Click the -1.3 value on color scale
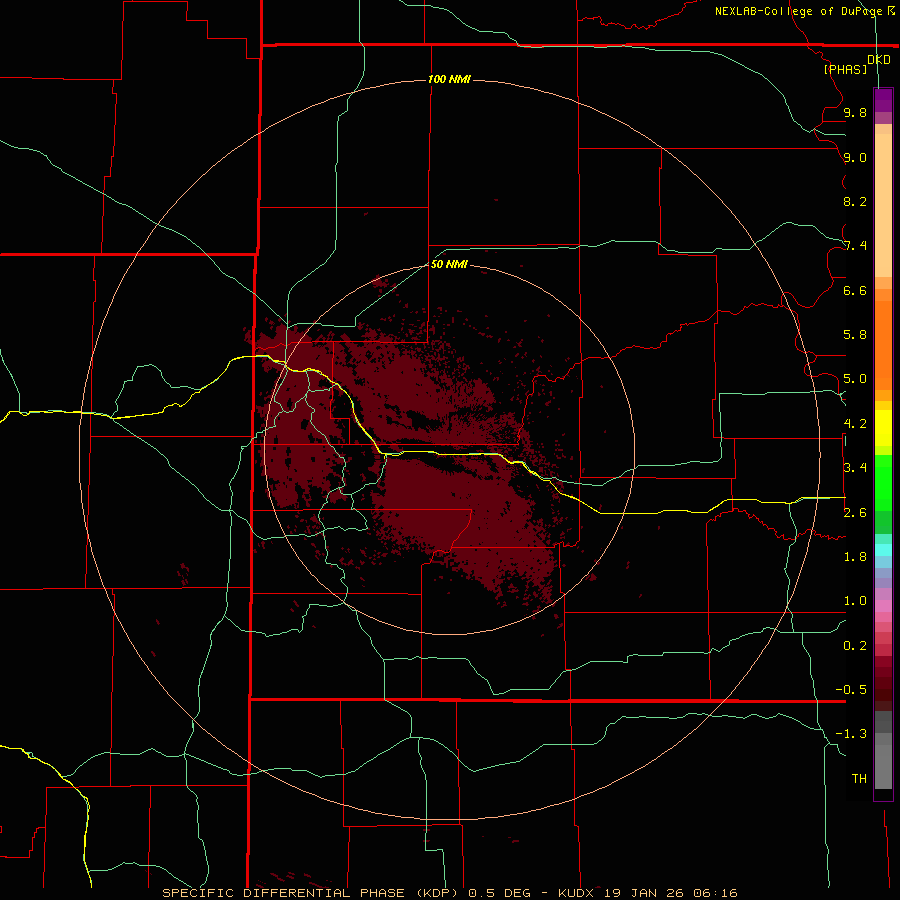 tap(851, 734)
